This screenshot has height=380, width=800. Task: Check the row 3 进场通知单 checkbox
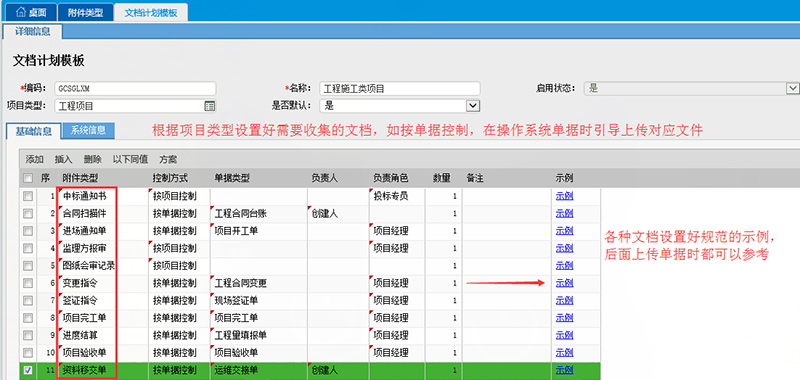[28, 231]
